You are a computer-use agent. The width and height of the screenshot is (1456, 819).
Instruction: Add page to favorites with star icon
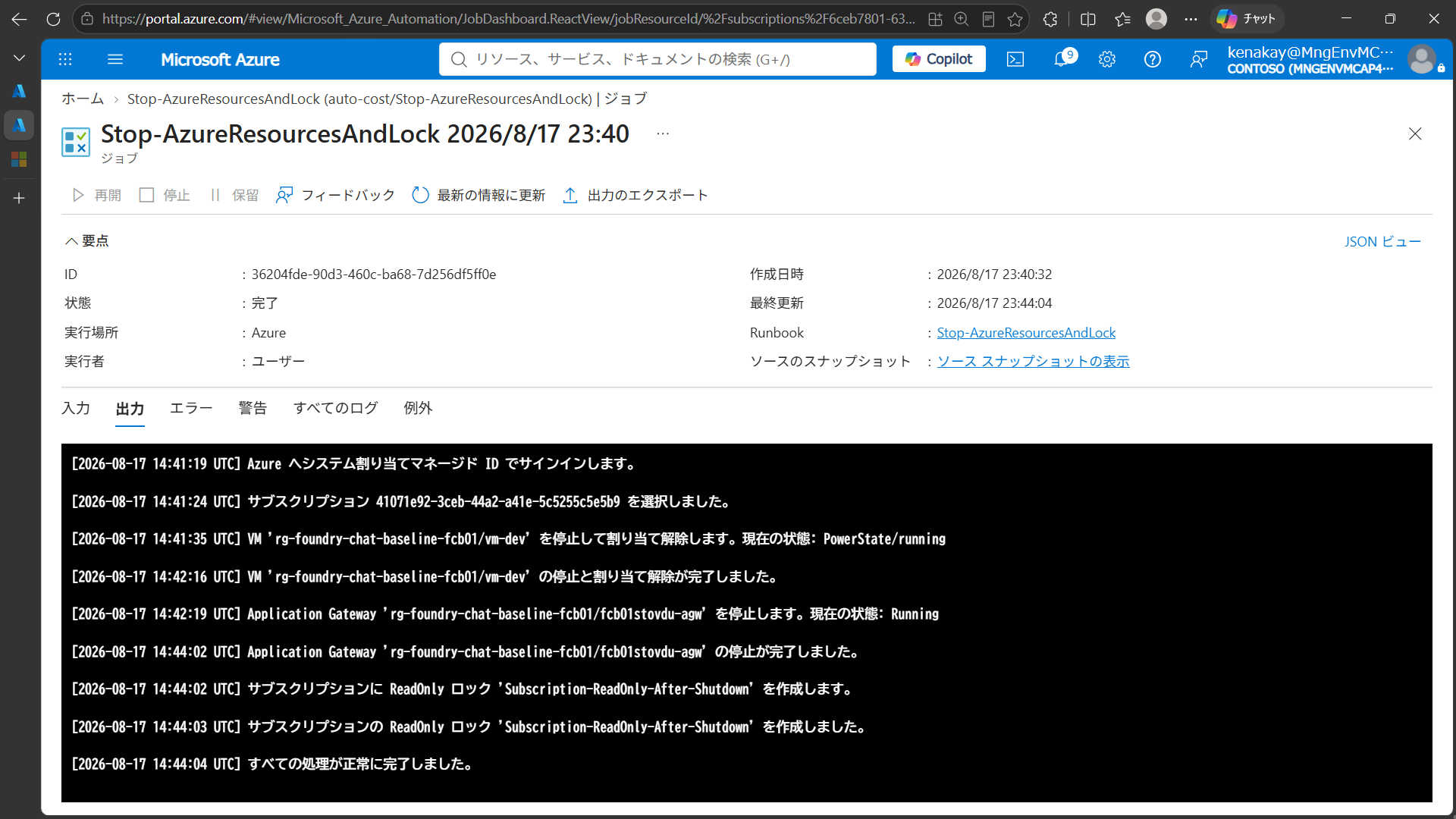pos(1015,19)
